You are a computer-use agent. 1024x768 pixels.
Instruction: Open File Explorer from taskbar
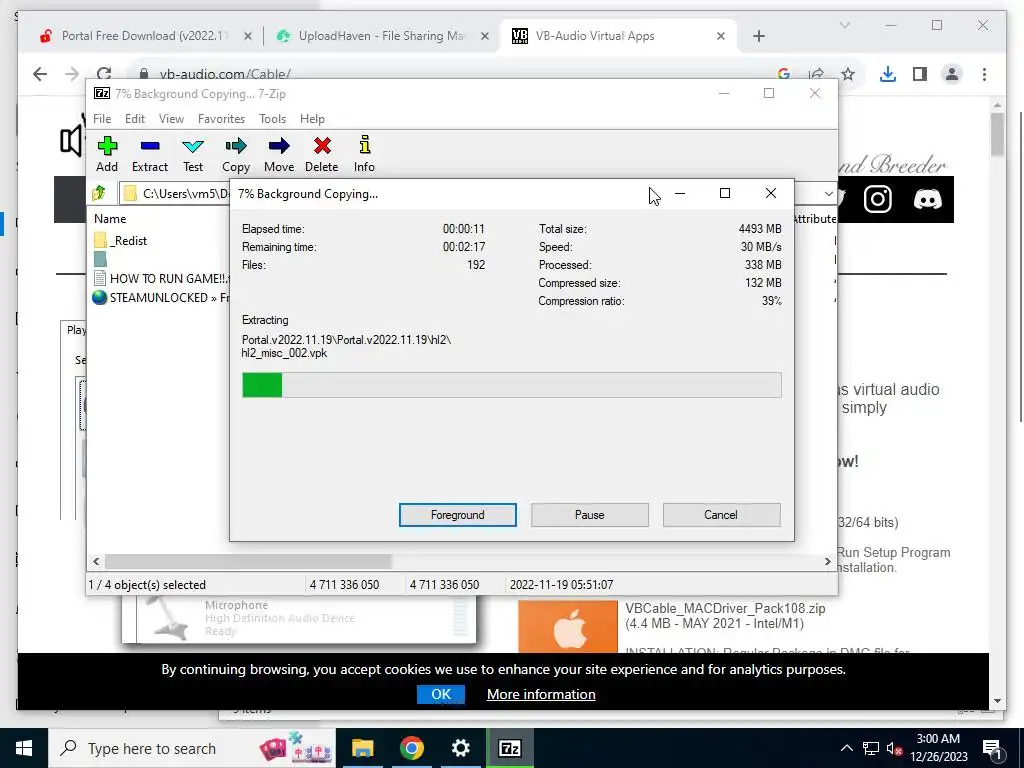[362, 748]
